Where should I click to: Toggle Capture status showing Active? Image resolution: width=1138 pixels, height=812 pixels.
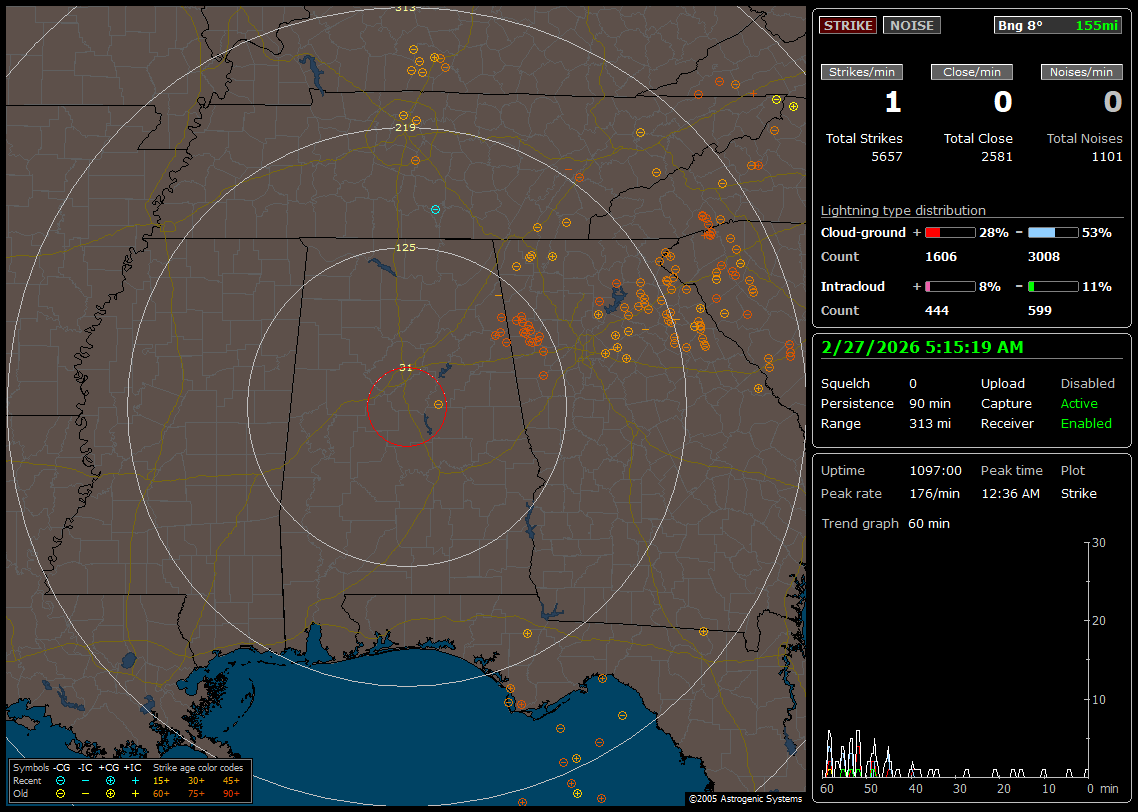(1079, 404)
